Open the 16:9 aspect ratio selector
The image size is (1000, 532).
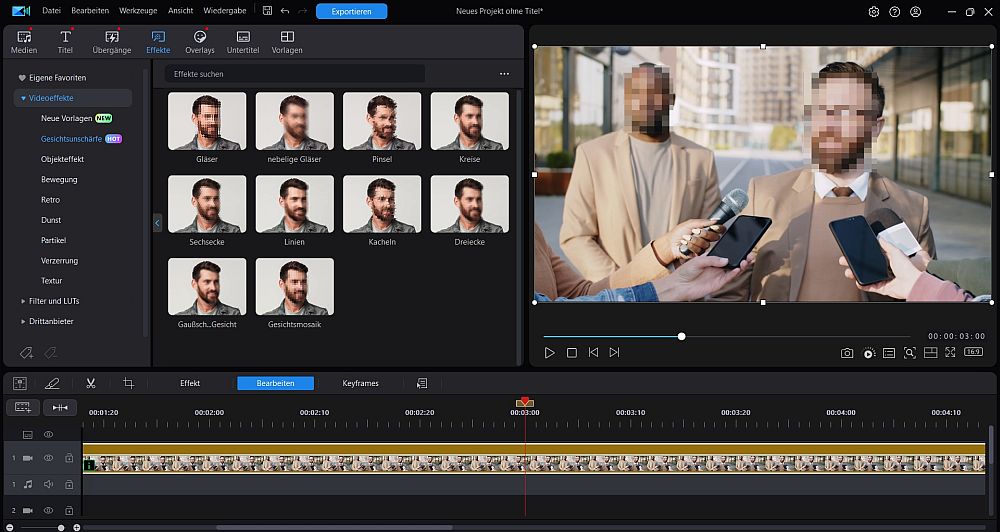973,352
